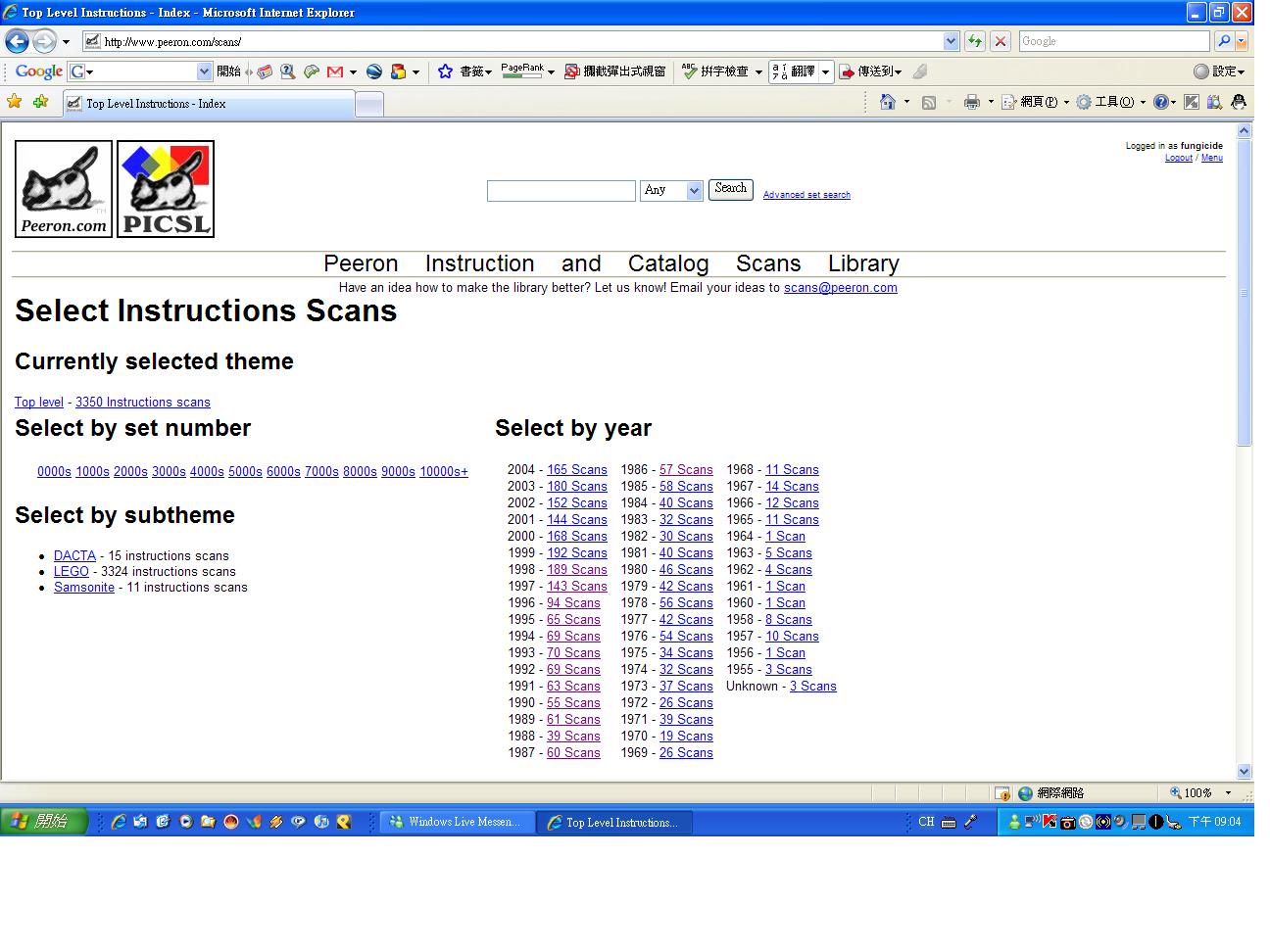Click the Google toolbar settings button
1270x952 pixels.
1219,71
